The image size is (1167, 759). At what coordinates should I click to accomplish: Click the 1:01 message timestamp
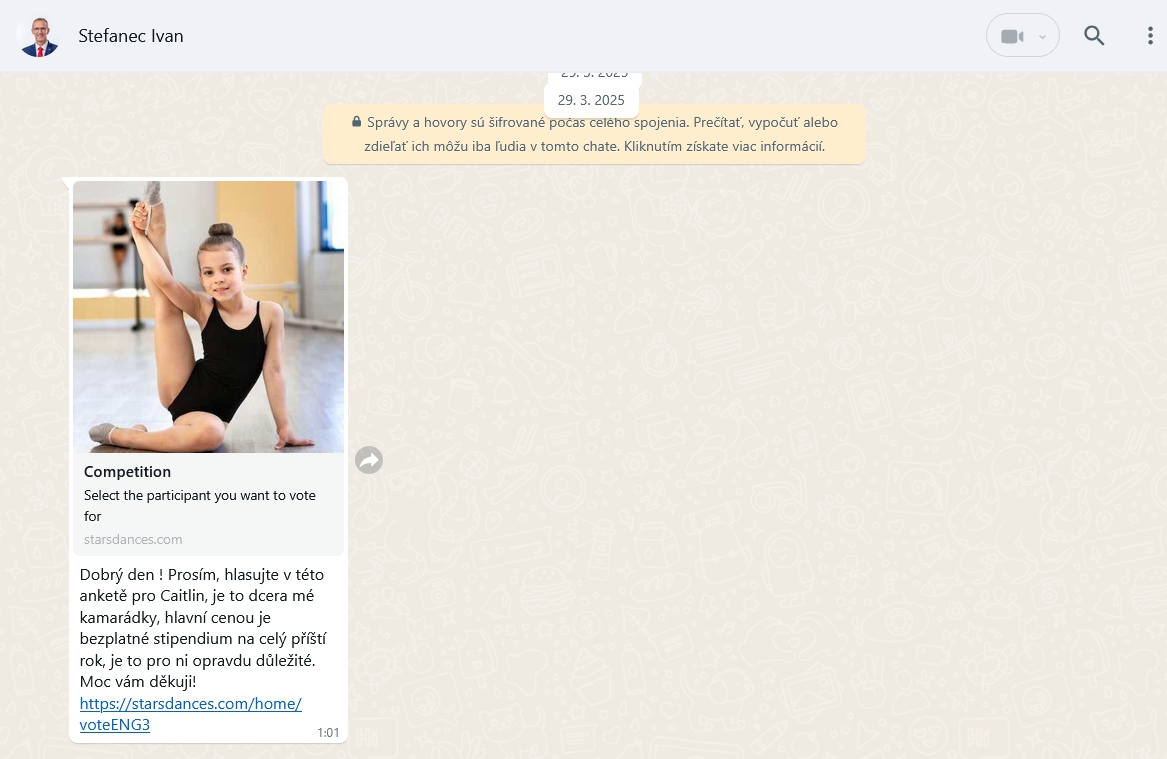(328, 733)
